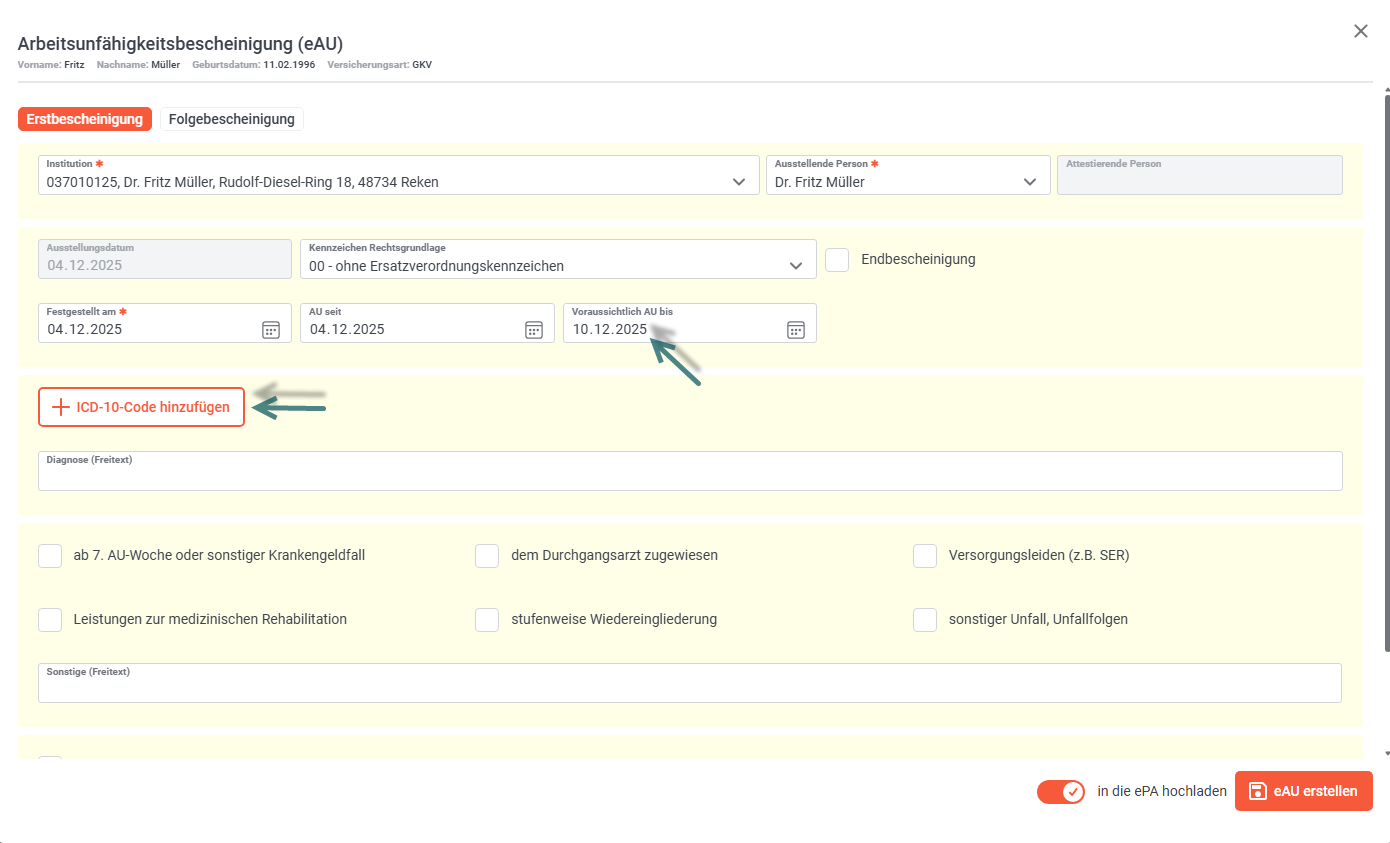Open calendar for Voraussichtlich AU bis
Image resolution: width=1390 pixels, height=843 pixels.
click(x=796, y=330)
